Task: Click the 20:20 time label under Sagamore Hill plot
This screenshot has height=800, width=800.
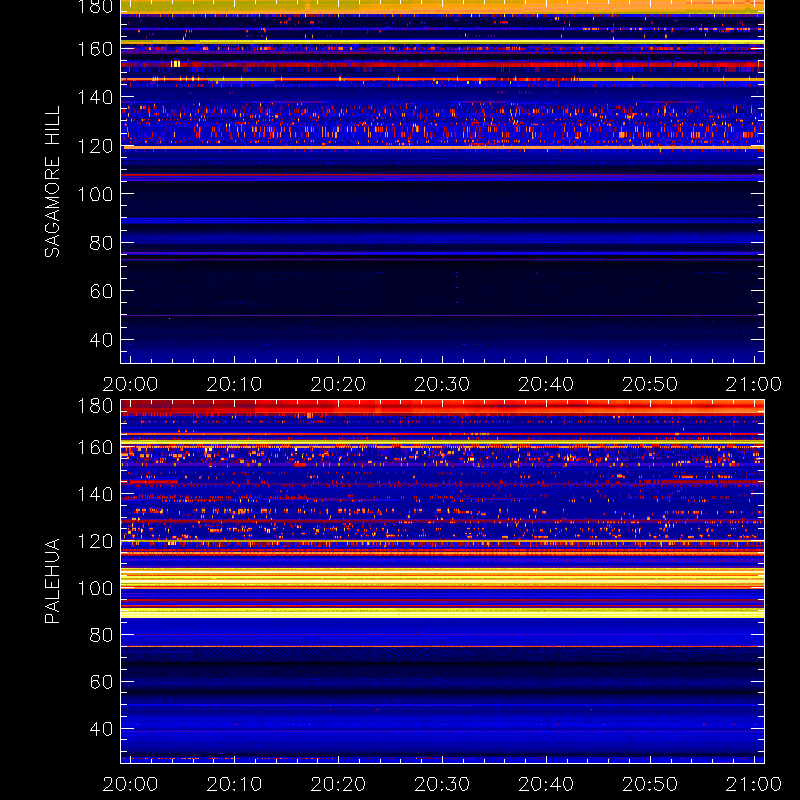Action: [x=338, y=384]
